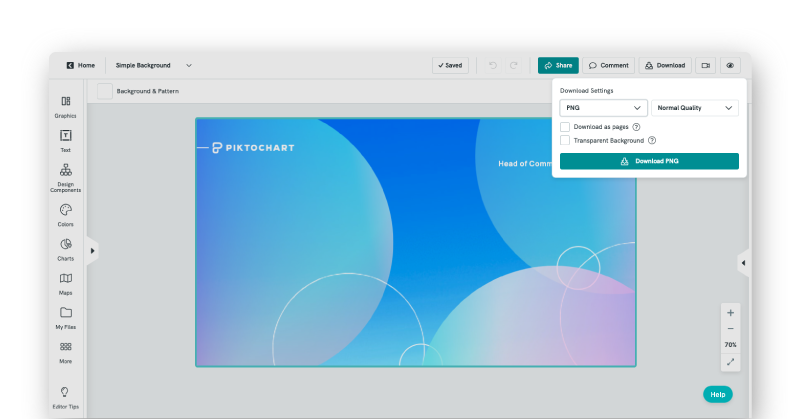Viewport: 801px width, 419px height.
Task: Open help icon beside Transparent Background
Action: 652,140
